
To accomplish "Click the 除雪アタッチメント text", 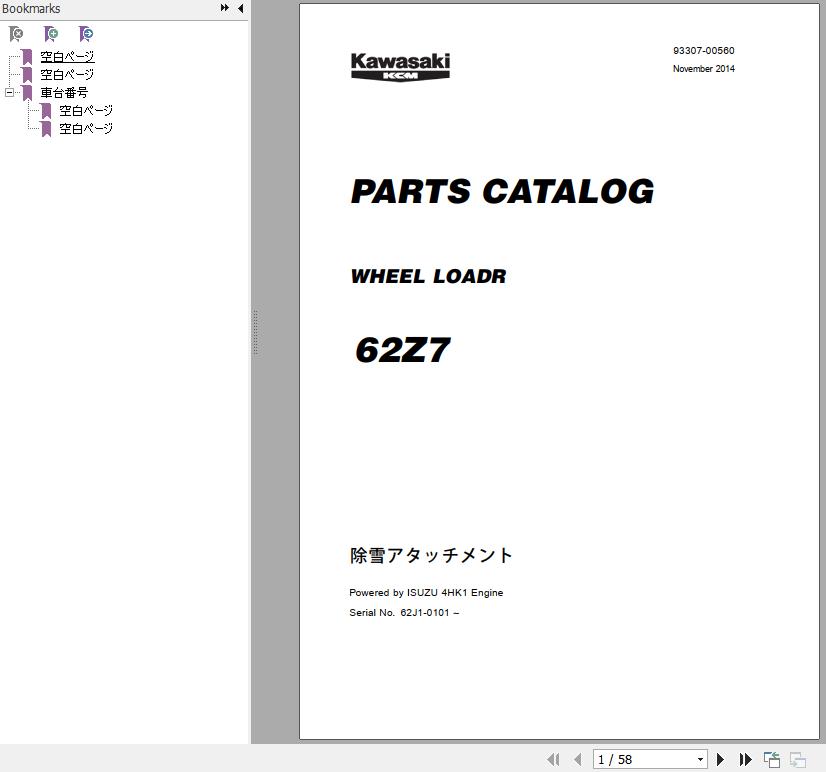I will [431, 555].
